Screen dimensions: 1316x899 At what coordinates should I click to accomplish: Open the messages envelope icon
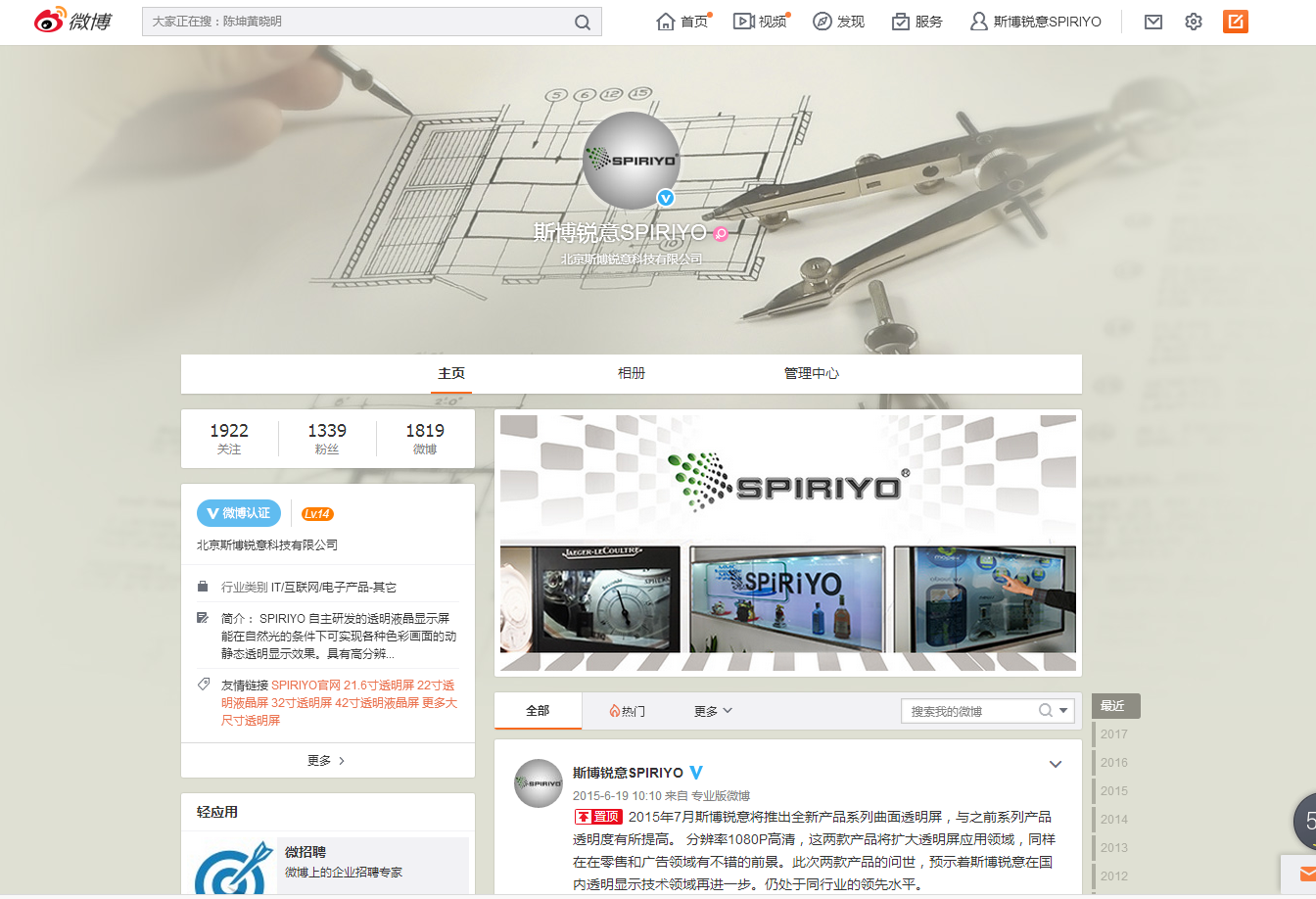(1153, 22)
